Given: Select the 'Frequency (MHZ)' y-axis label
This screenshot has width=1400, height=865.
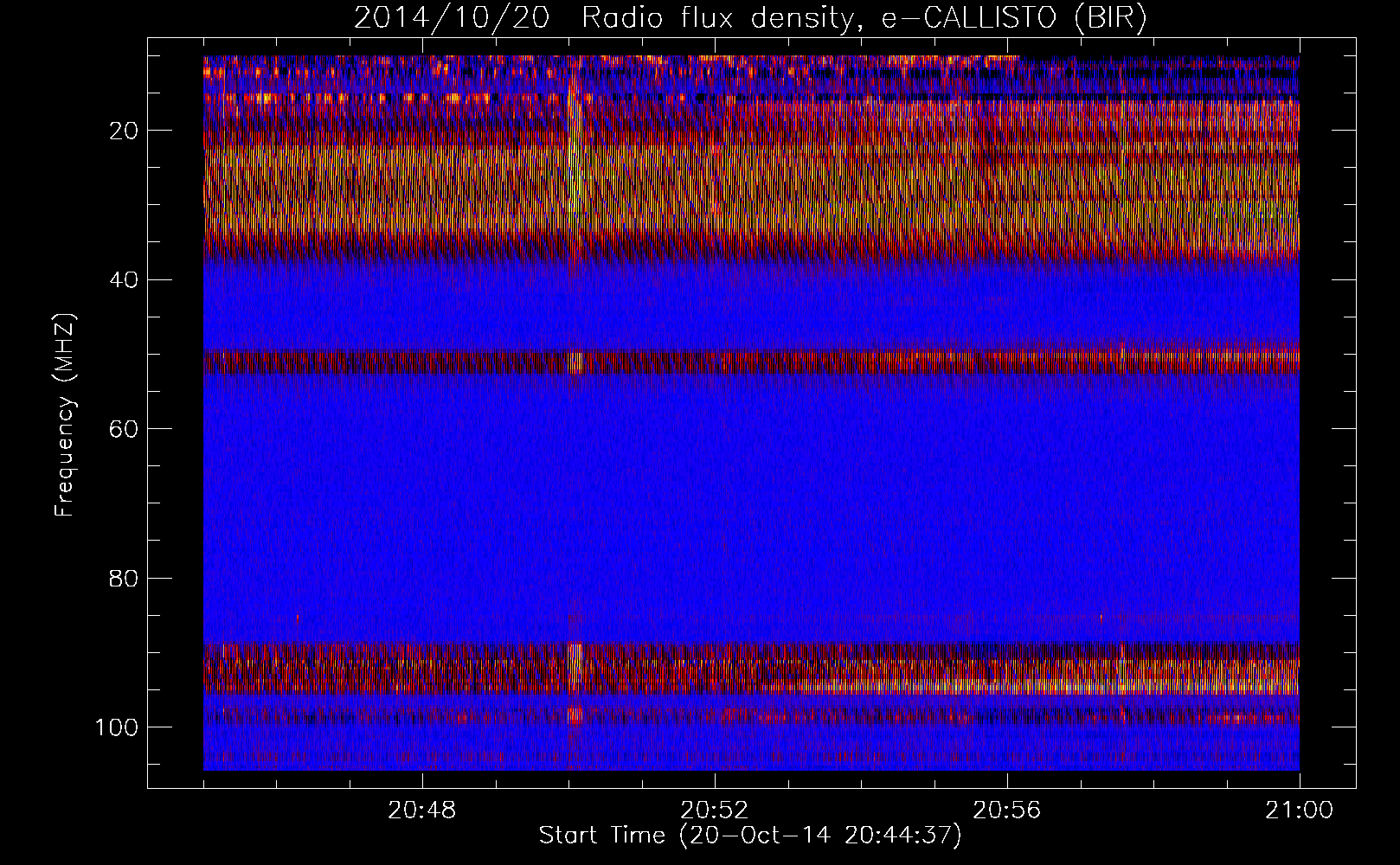Looking at the screenshot, I should coord(65,414).
